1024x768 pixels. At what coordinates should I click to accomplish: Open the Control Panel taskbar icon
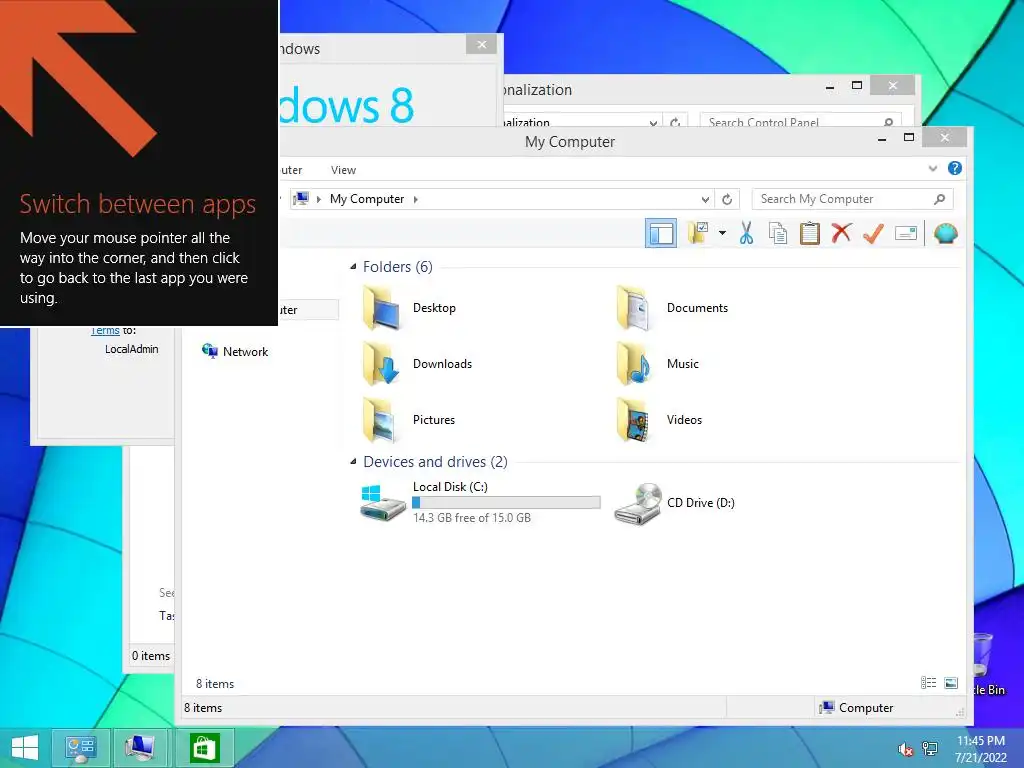coord(80,748)
